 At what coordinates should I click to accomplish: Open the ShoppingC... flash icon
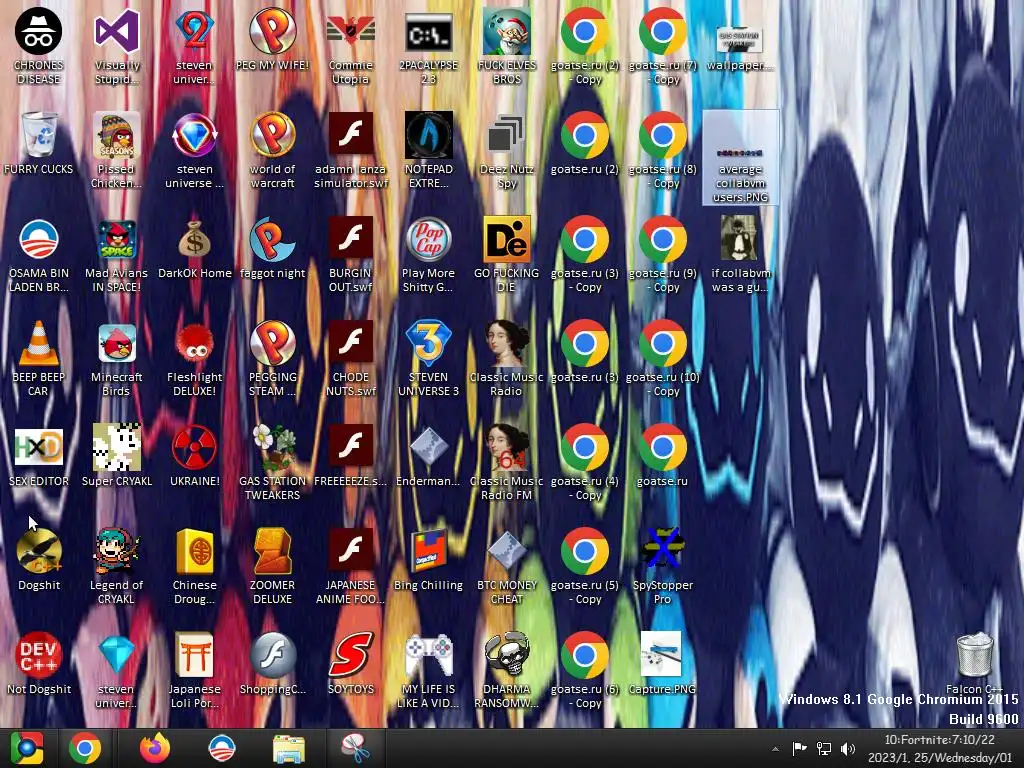coord(272,664)
